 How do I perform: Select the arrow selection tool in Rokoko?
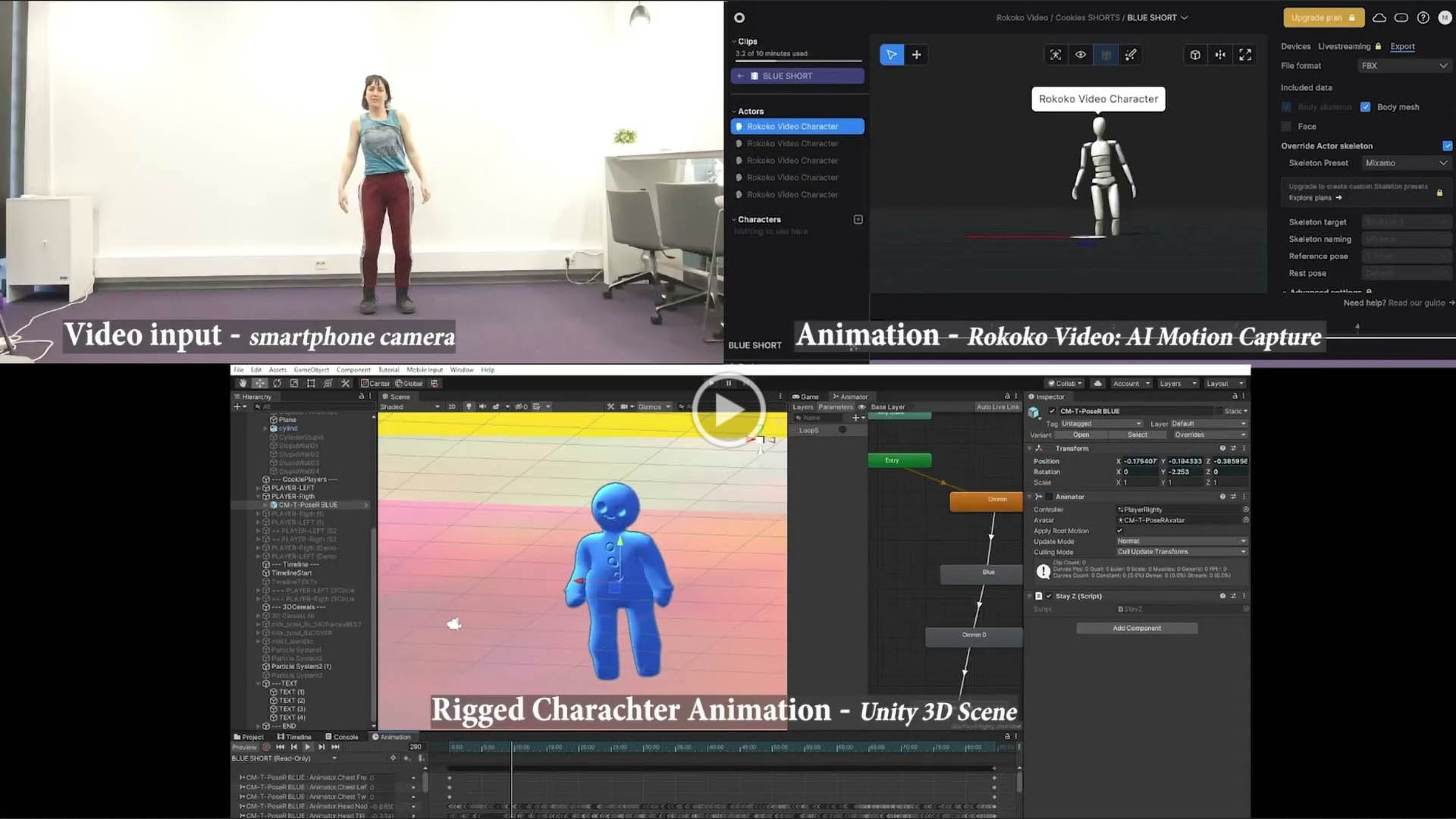[892, 55]
